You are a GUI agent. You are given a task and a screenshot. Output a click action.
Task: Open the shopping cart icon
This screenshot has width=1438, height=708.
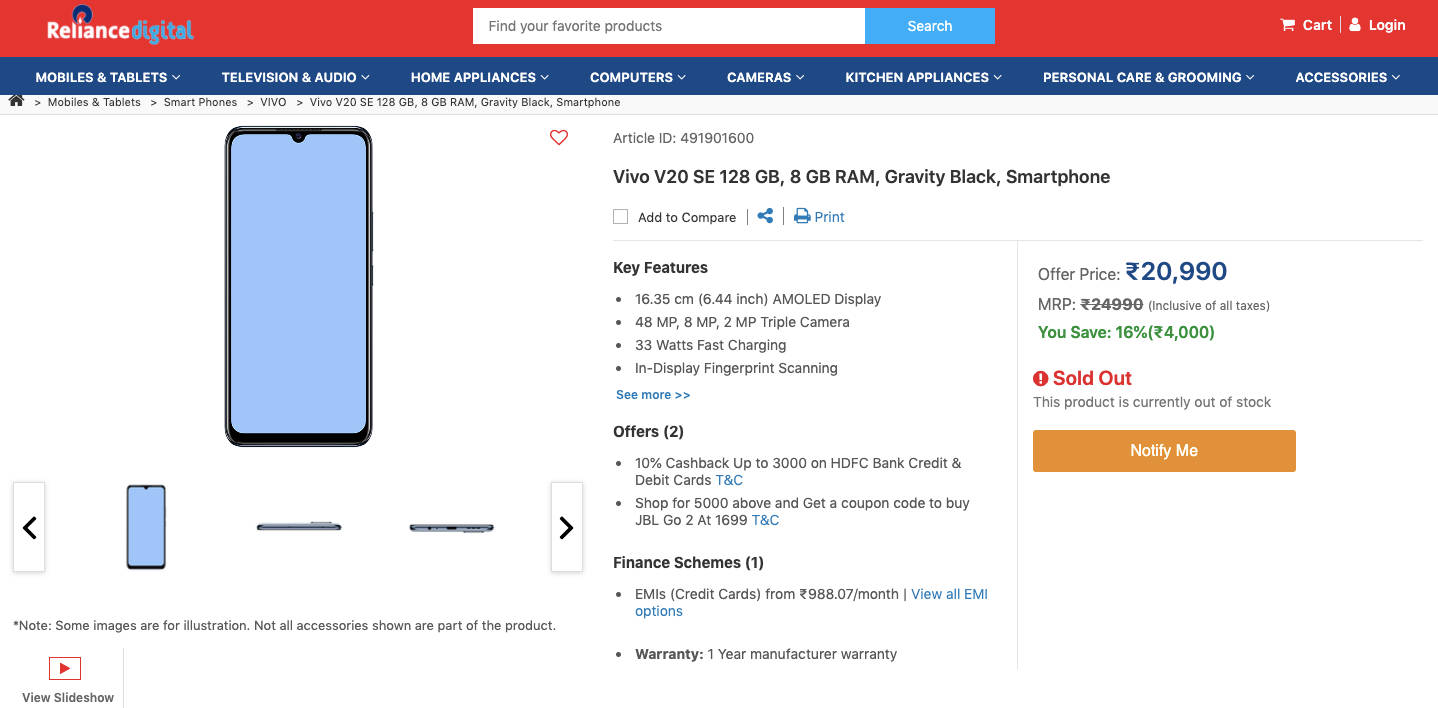(1288, 25)
